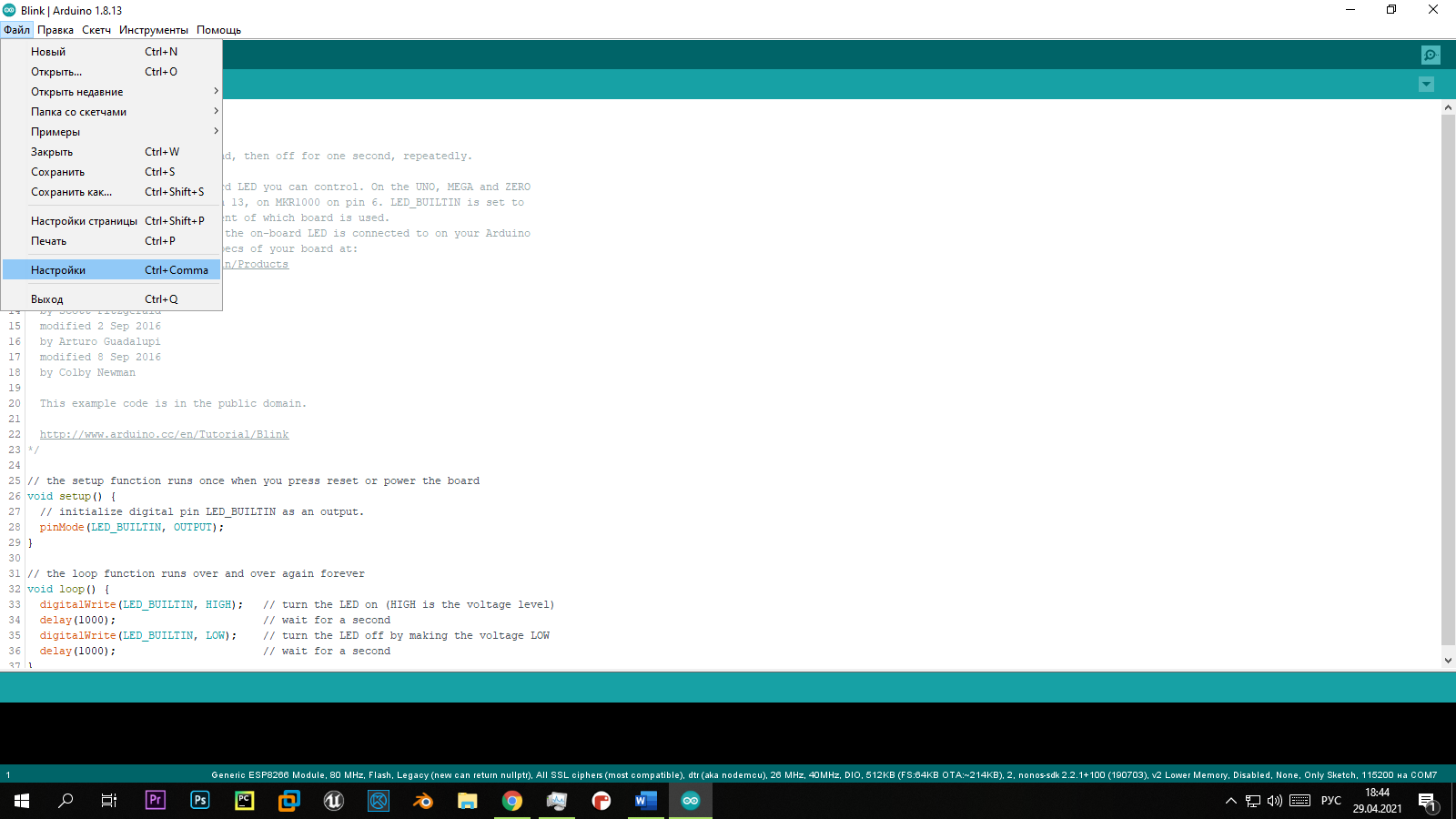Open File Explorer from taskbar
1456x819 pixels.
point(468,801)
